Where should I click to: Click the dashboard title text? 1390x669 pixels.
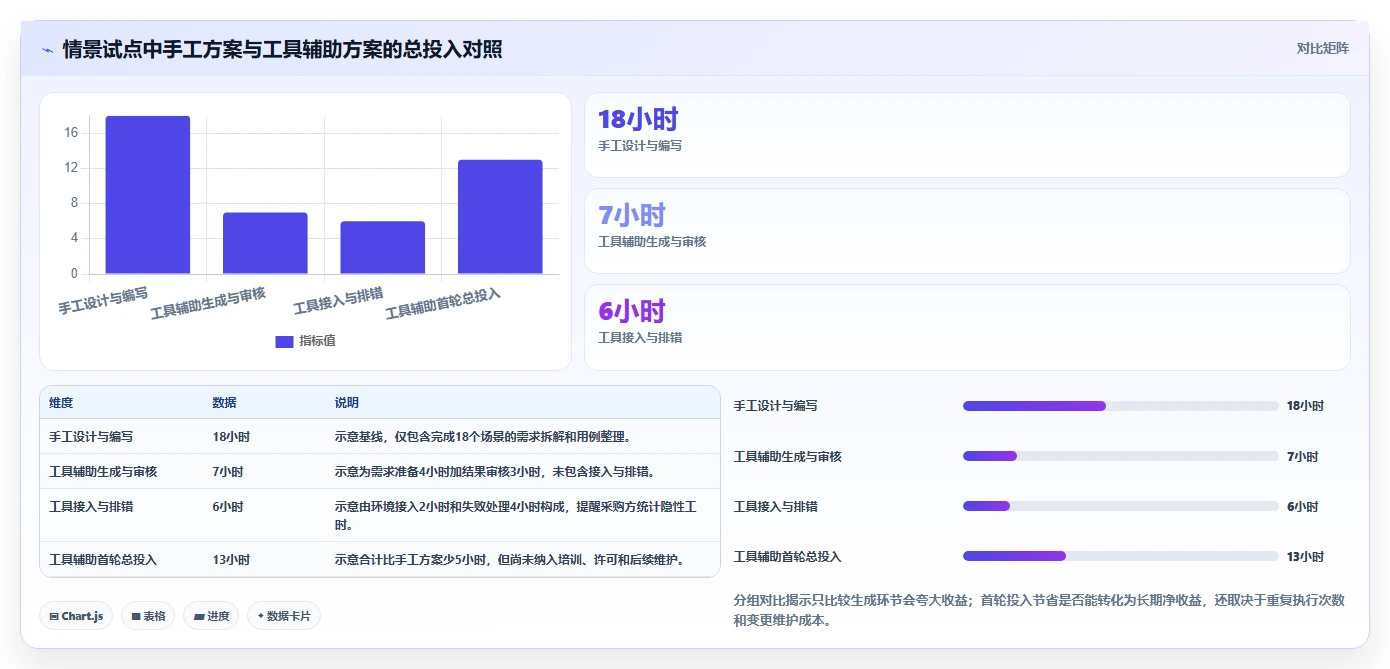282,49
